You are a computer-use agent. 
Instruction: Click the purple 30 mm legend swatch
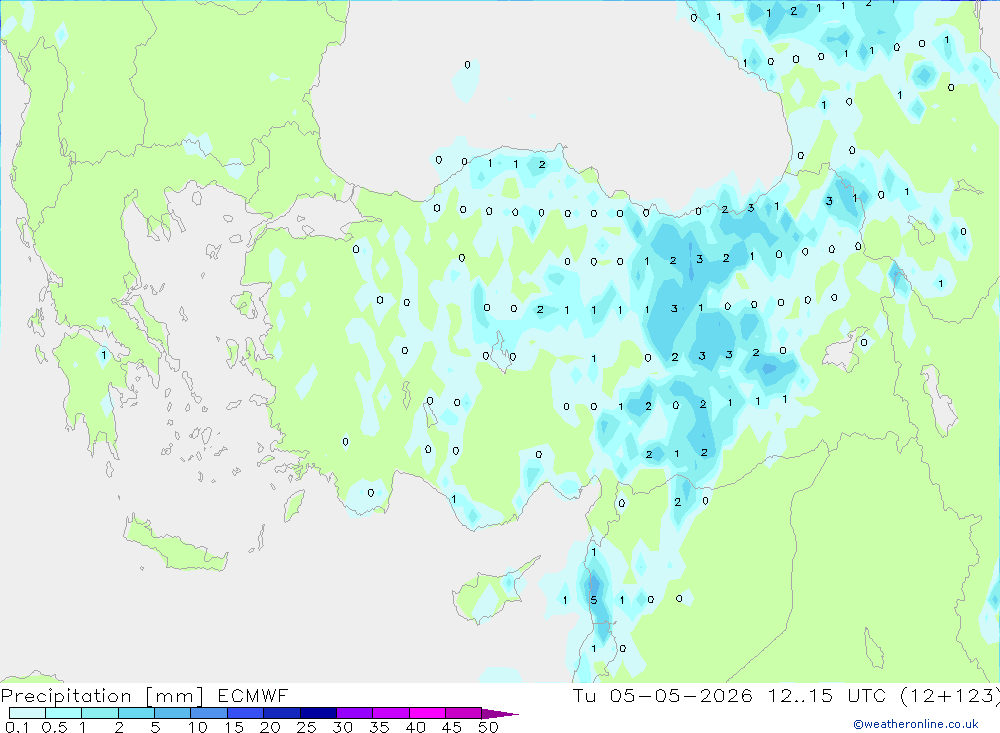point(355,713)
